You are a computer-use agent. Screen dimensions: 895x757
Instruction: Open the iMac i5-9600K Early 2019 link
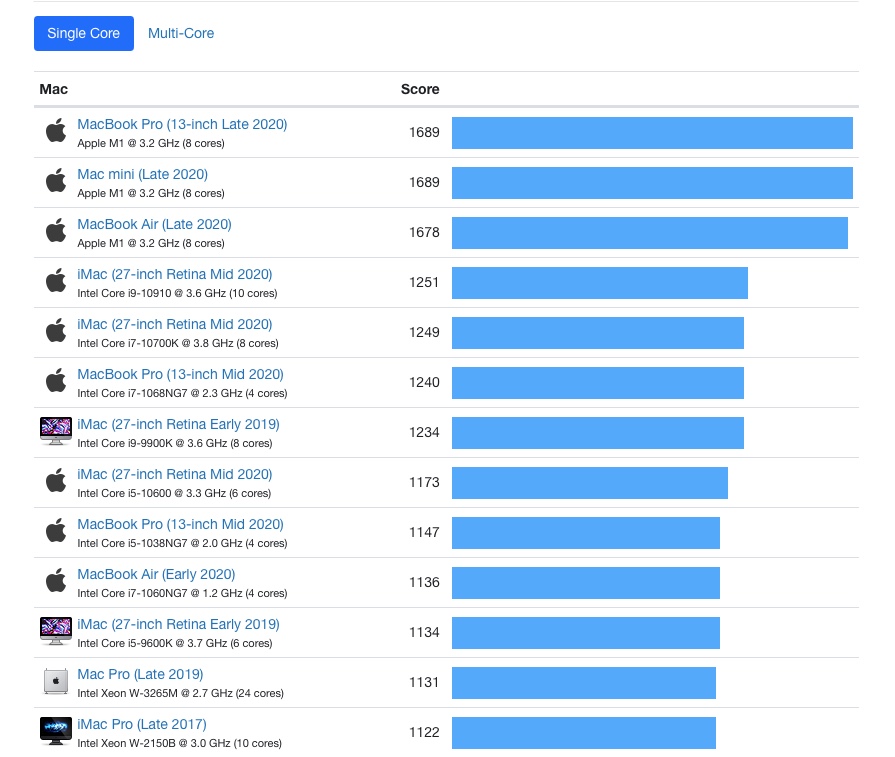point(178,624)
